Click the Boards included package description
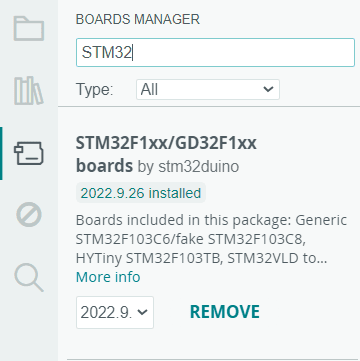Image resolution: width=360 pixels, height=361 pixels. pyautogui.click(x=211, y=239)
